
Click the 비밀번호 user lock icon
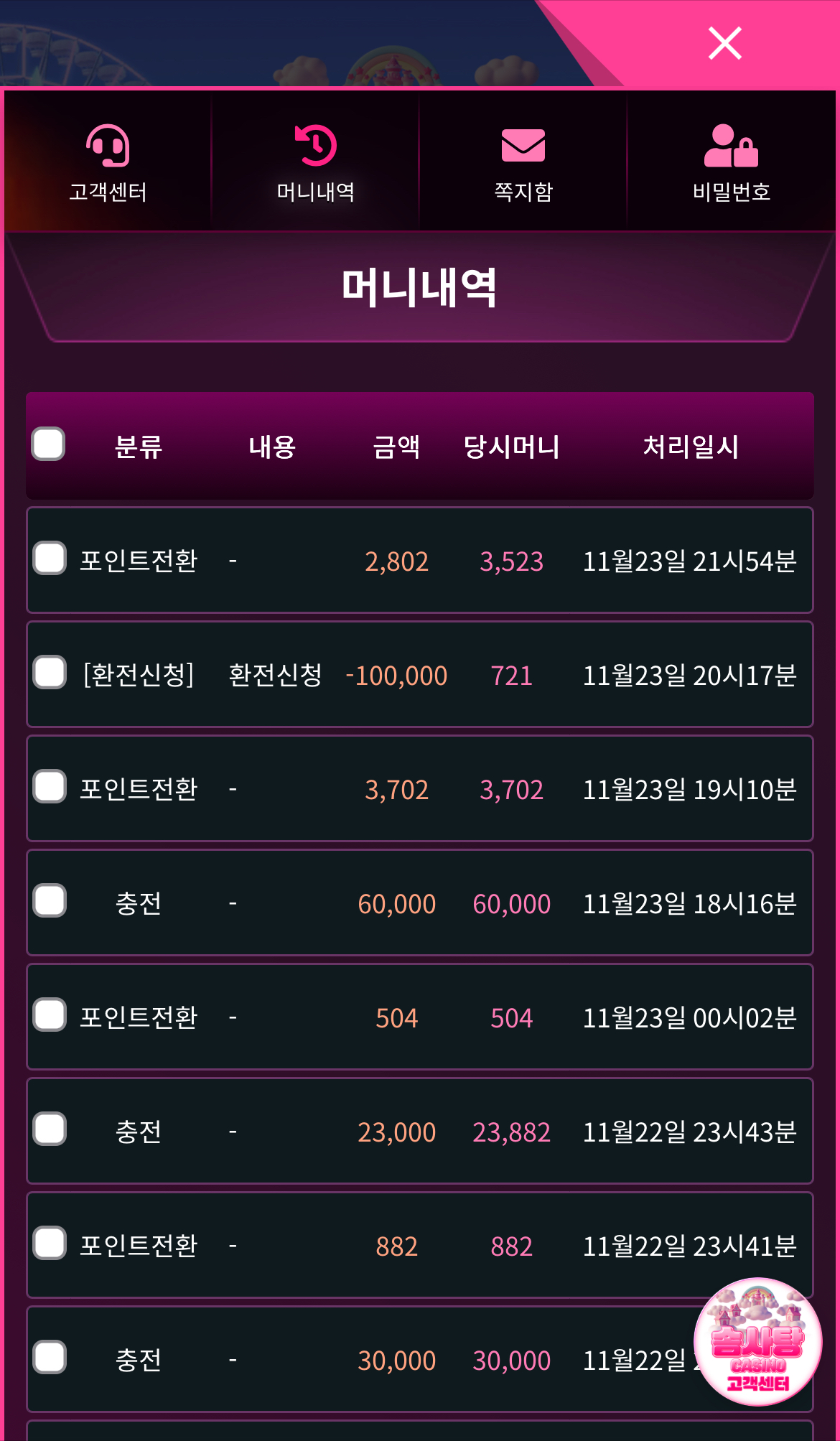click(x=731, y=146)
